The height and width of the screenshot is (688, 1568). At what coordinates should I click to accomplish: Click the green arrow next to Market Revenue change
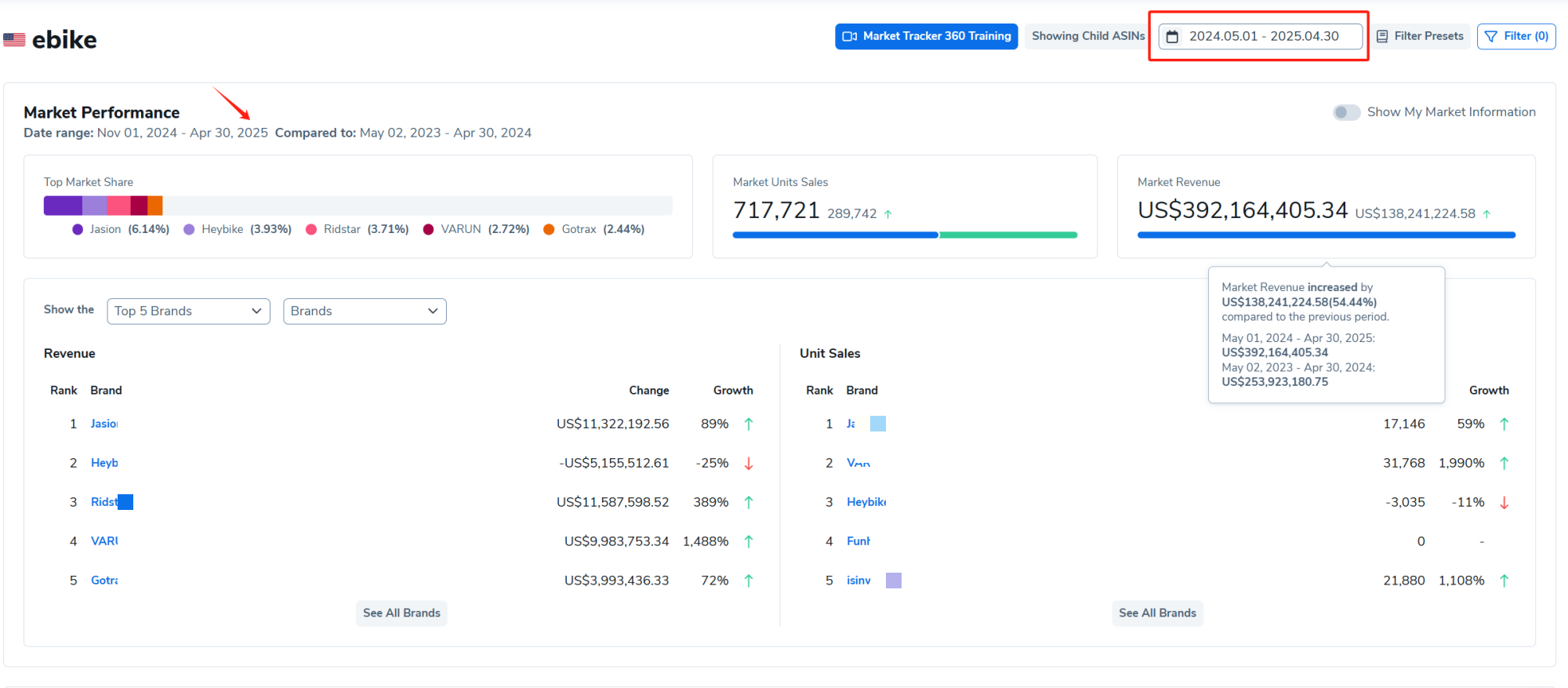(x=1486, y=213)
